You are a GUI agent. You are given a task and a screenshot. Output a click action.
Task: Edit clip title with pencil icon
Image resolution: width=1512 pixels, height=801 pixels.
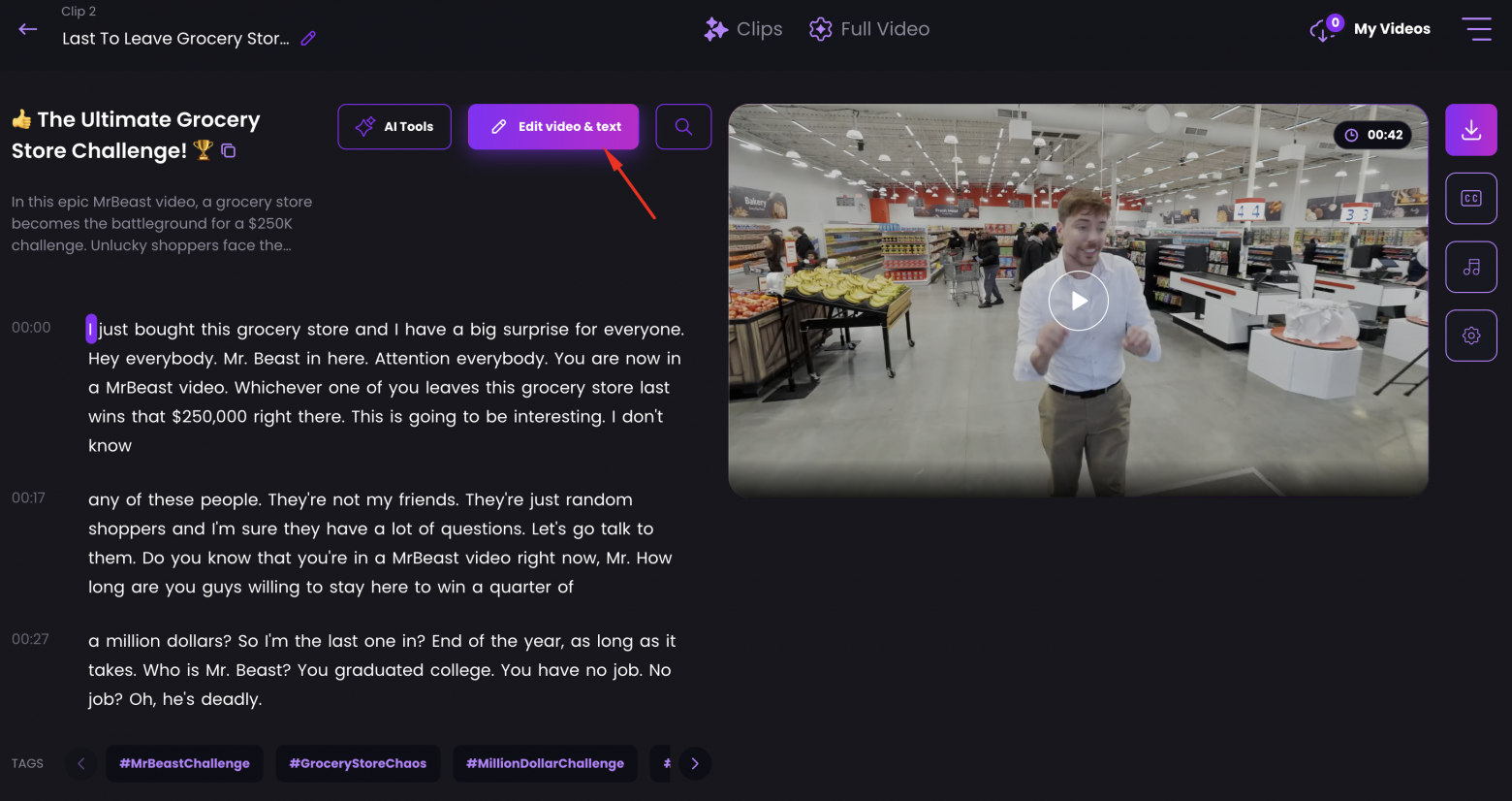[308, 39]
